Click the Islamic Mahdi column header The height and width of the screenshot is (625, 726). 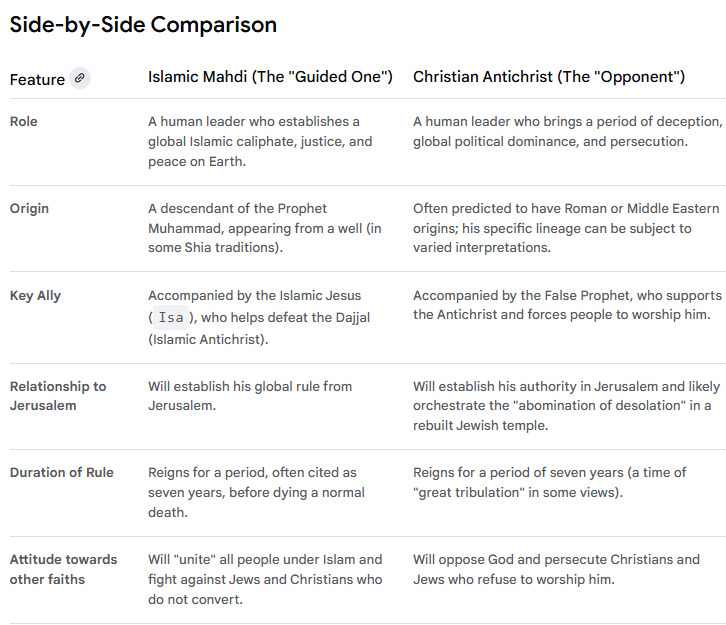coord(270,77)
